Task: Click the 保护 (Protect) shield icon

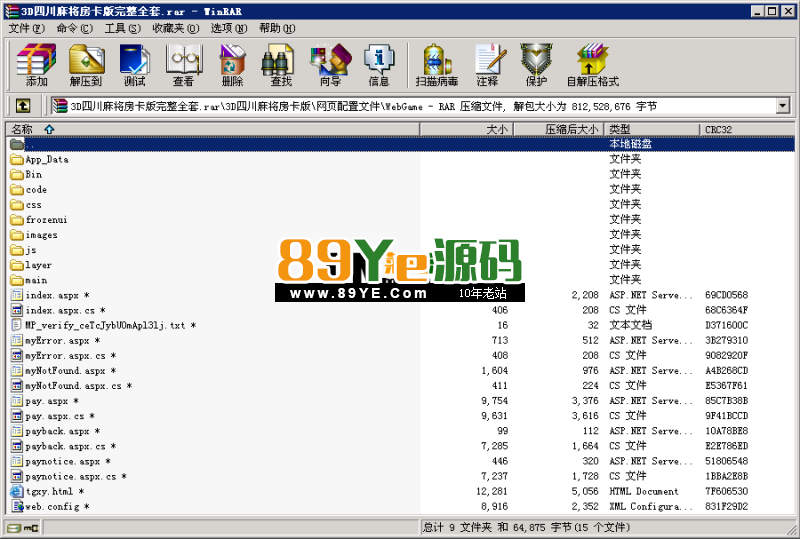Action: pyautogui.click(x=536, y=65)
